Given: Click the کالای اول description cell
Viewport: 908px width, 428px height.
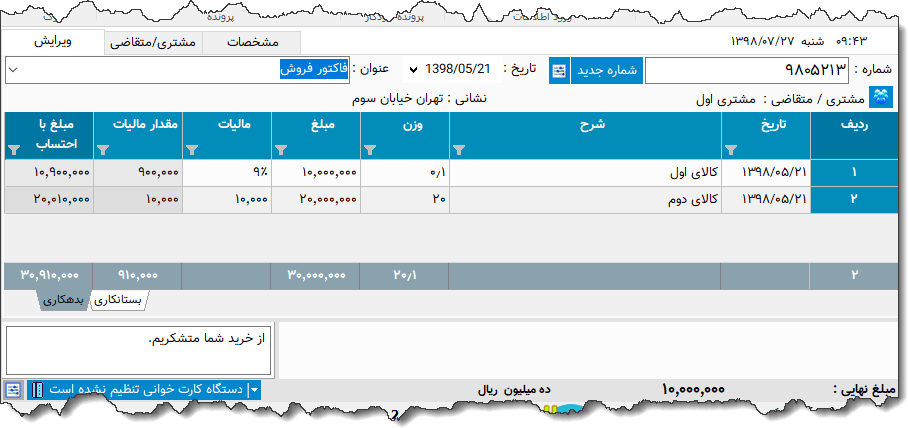Looking at the screenshot, I should tap(585, 172).
